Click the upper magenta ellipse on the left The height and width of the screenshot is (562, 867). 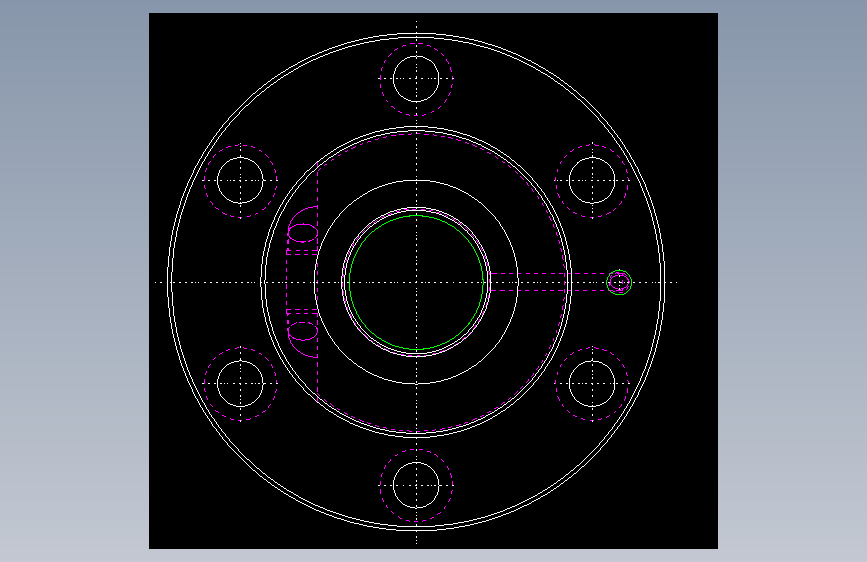coord(302,233)
